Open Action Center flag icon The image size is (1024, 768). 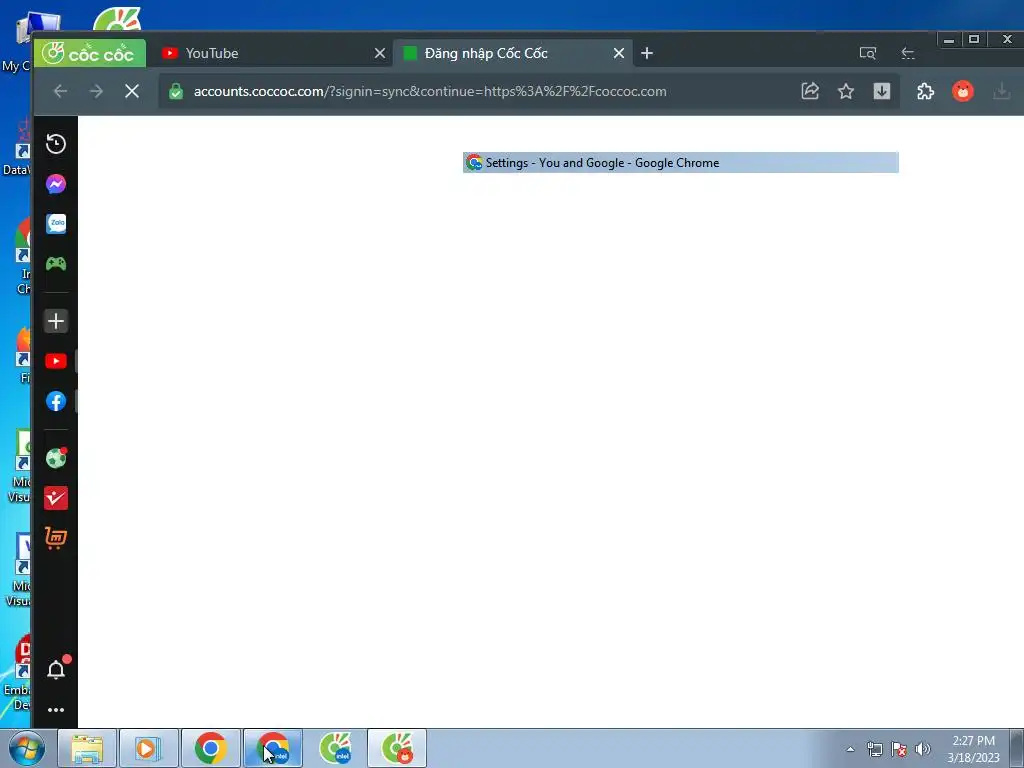point(899,749)
